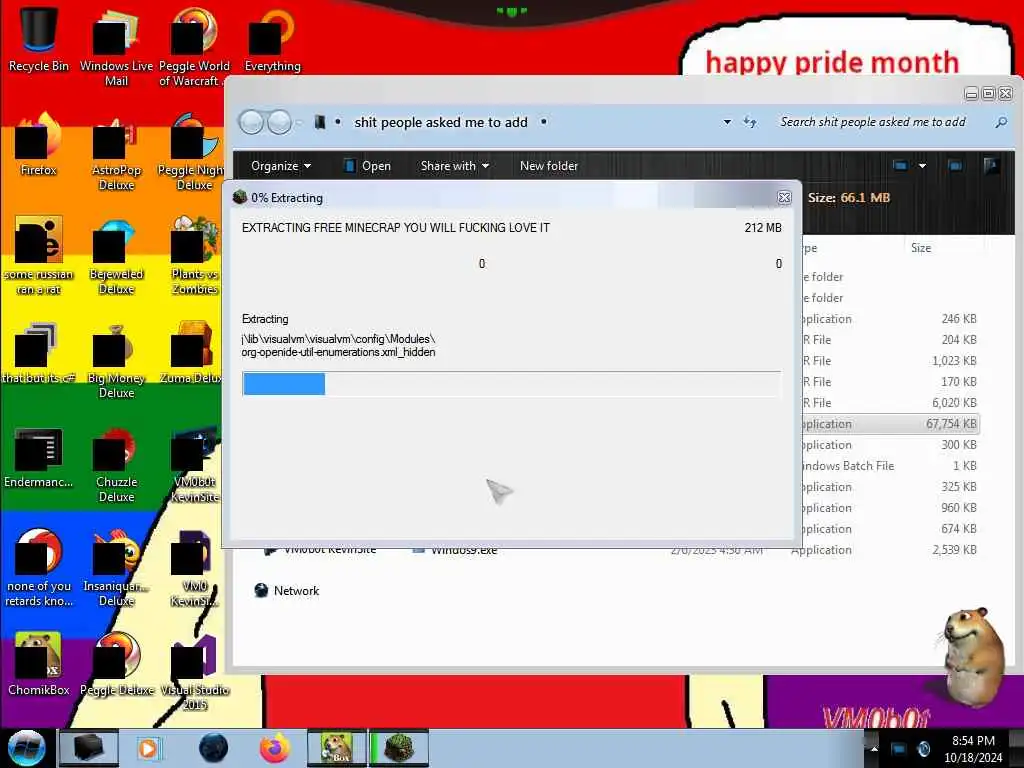The width and height of the screenshot is (1024, 768).
Task: Open the Explorer help button
Action: (991, 166)
